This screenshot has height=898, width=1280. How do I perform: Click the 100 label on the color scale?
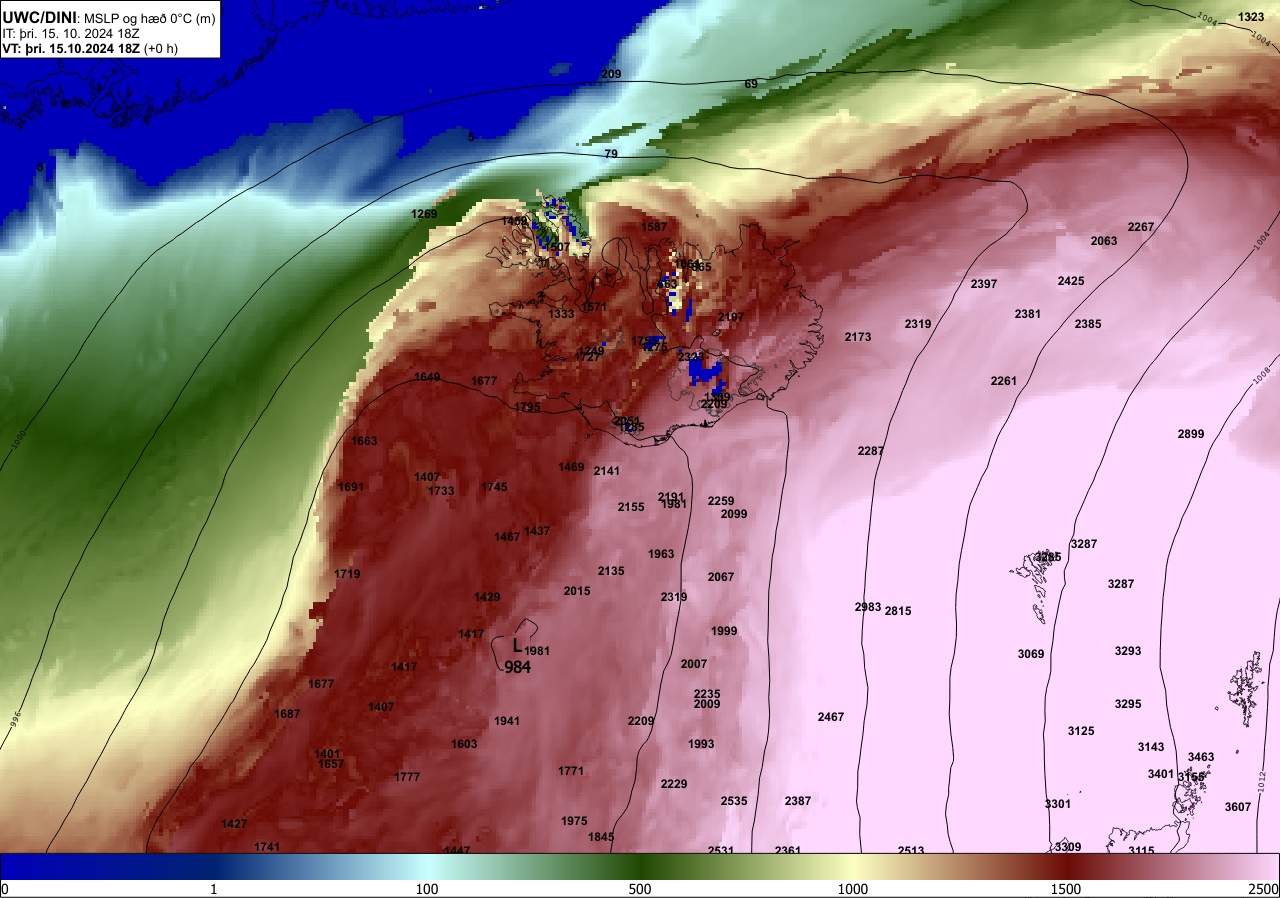coord(427,889)
